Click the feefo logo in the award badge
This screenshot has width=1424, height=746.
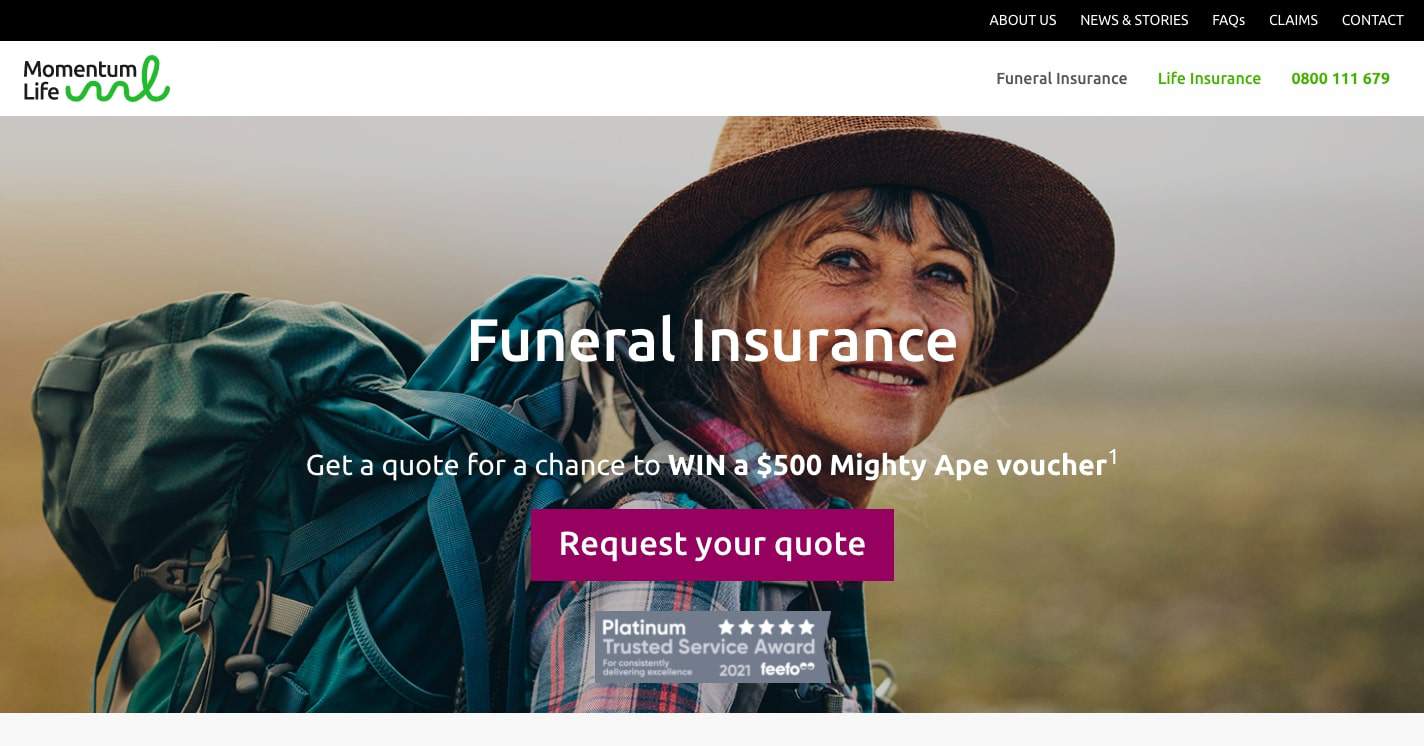[787, 669]
